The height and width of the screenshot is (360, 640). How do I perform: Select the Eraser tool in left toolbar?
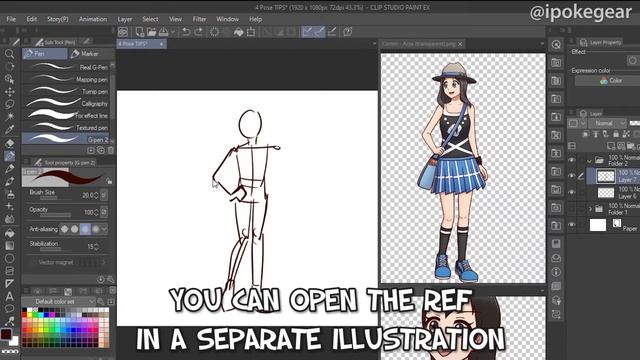(9, 143)
